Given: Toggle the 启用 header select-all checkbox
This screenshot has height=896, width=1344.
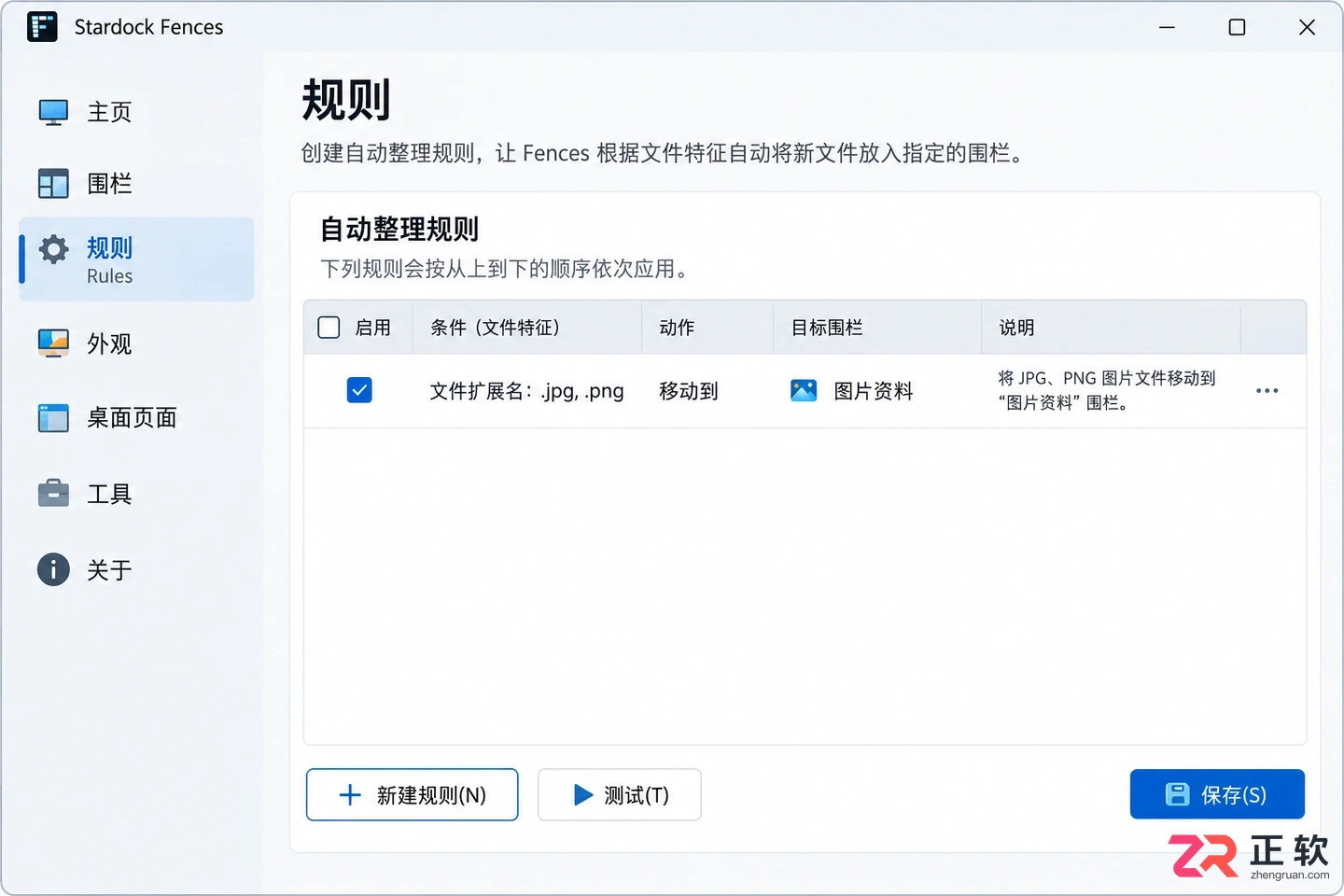Looking at the screenshot, I should (x=329, y=327).
